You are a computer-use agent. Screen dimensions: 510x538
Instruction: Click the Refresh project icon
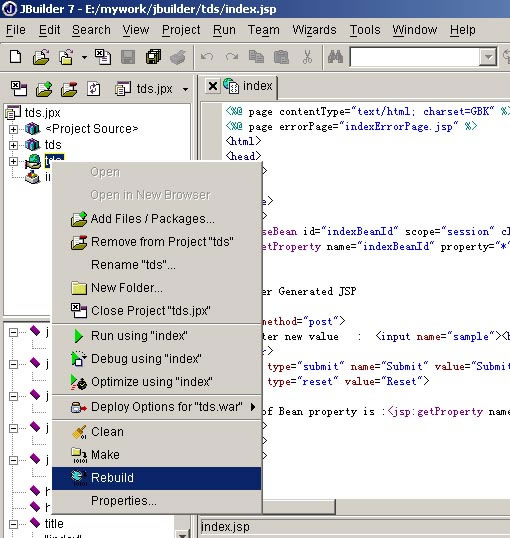(x=94, y=89)
